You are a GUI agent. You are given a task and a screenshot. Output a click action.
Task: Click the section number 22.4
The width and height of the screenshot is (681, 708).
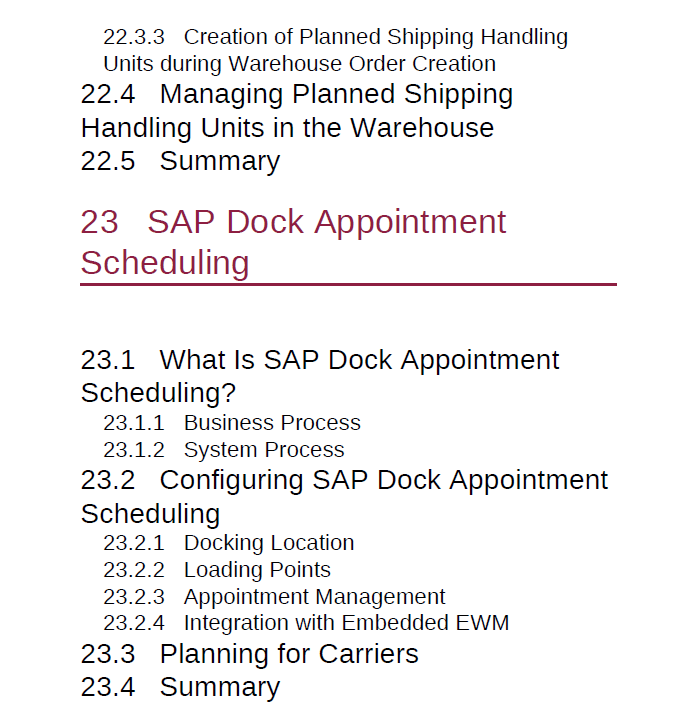pos(108,94)
